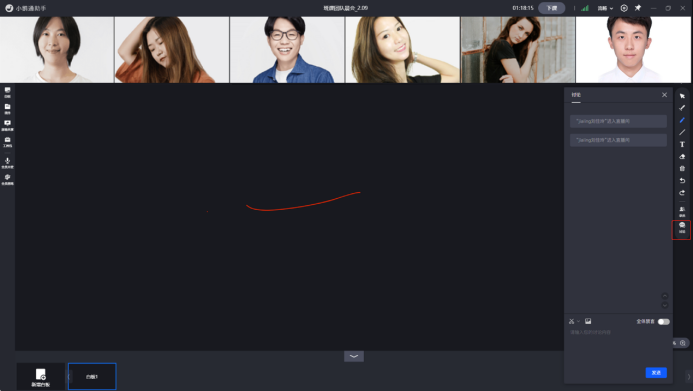The height and width of the screenshot is (391, 693).
Task: Select the arrow pointer tool
Action: point(682,96)
